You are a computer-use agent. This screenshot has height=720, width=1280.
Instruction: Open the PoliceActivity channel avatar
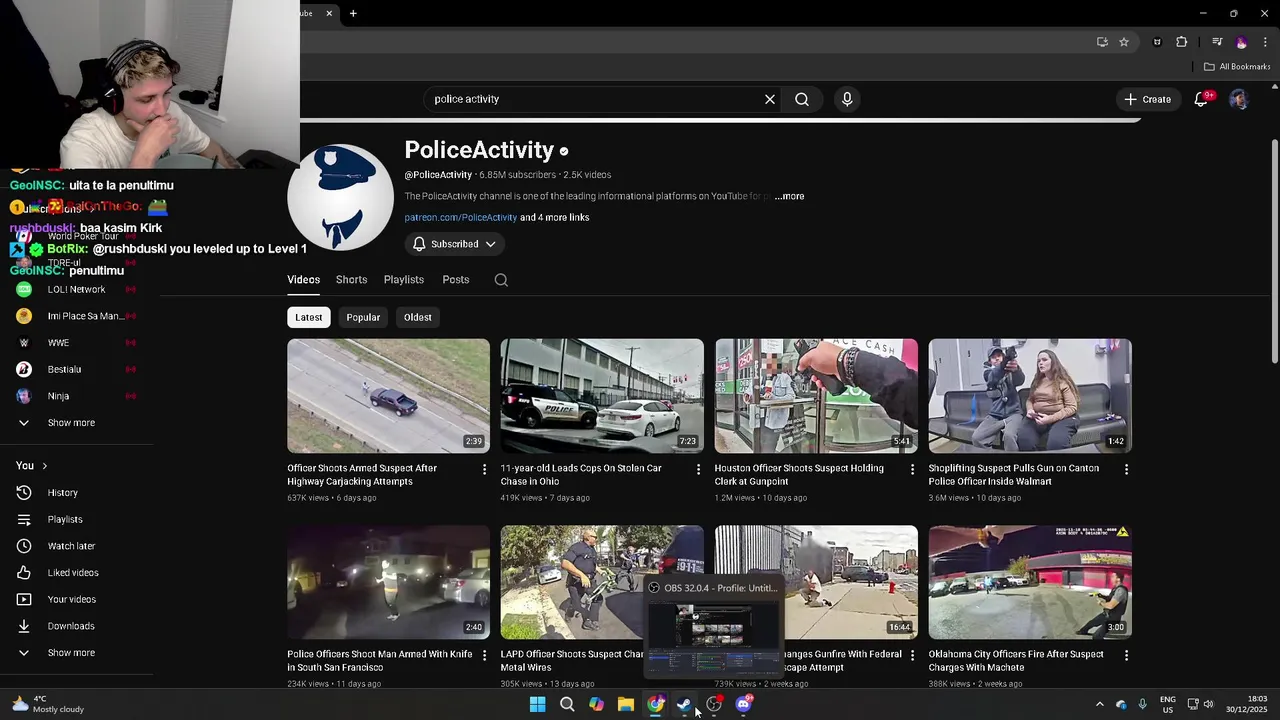(340, 197)
